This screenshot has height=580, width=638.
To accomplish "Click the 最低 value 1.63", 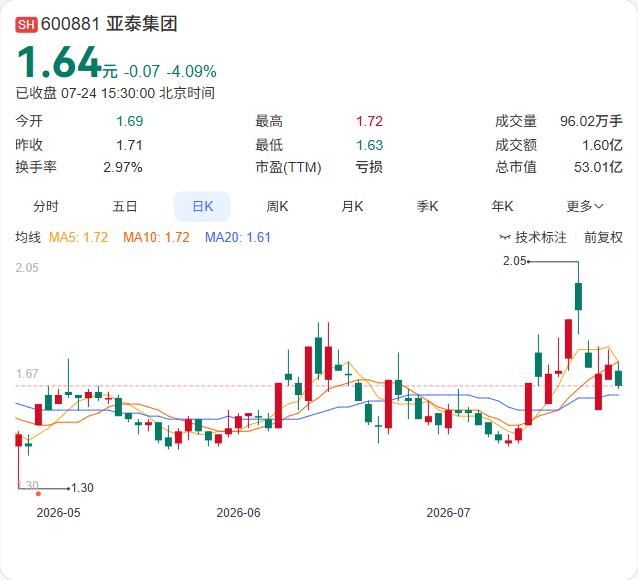I will pos(369,145).
